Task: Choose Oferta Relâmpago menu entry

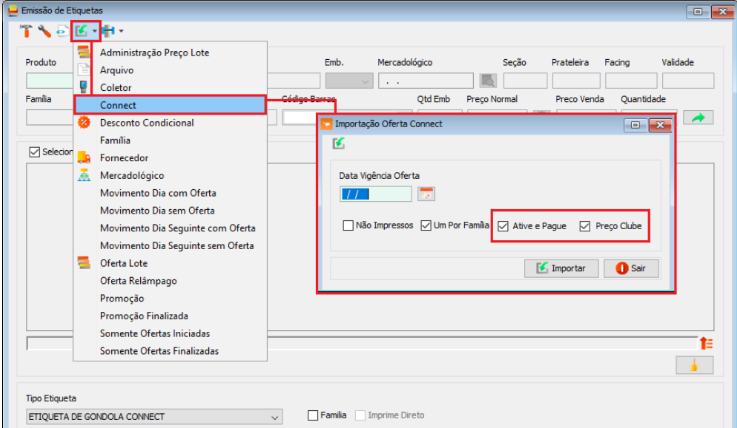Action: (x=139, y=281)
